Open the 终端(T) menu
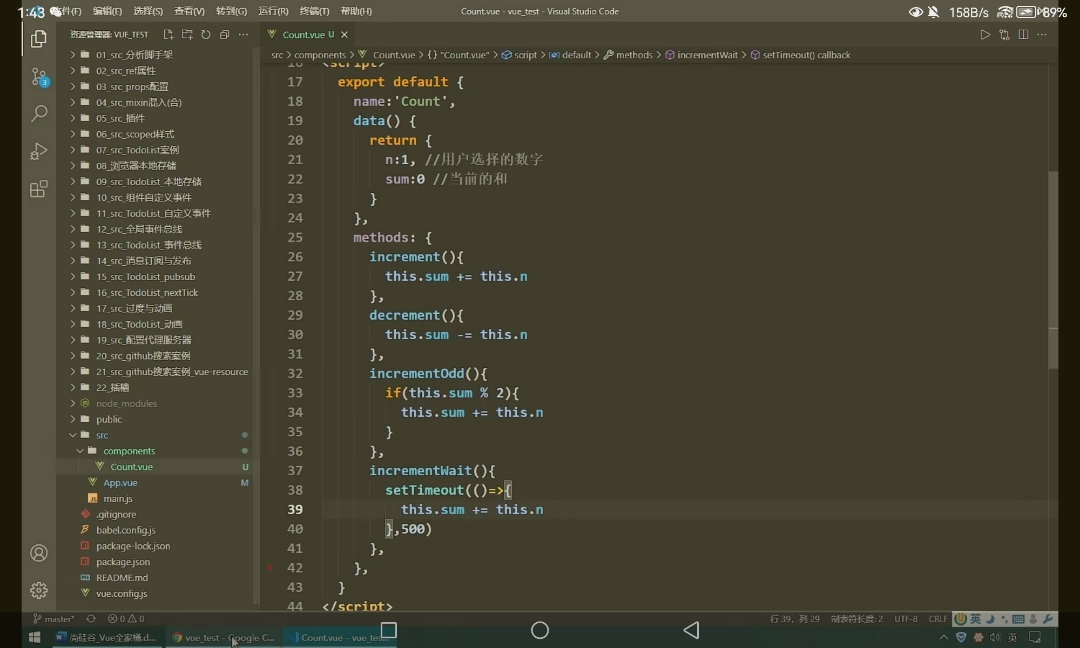The width and height of the screenshot is (1080, 648). 314,11
